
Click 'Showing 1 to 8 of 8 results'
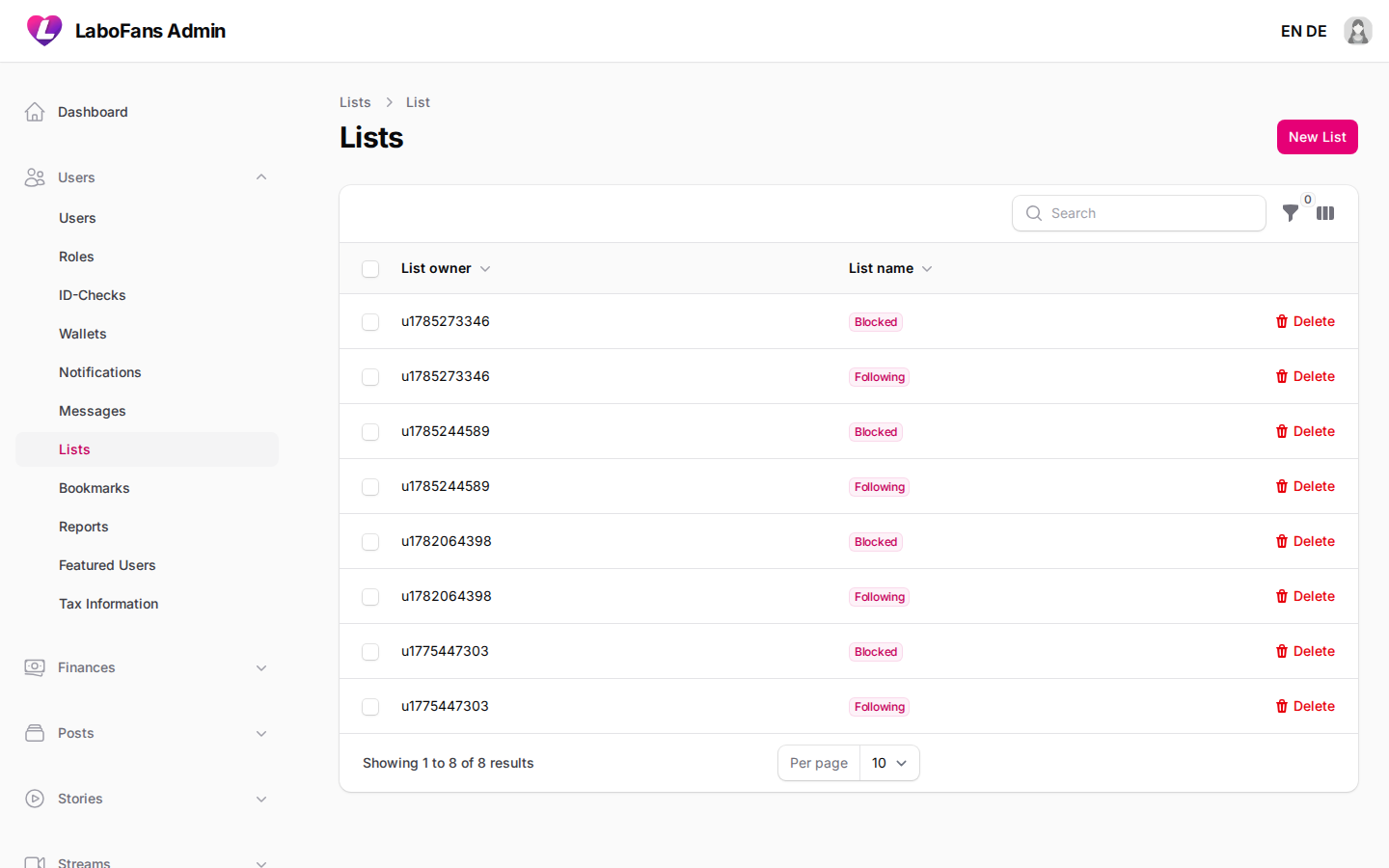click(x=449, y=763)
